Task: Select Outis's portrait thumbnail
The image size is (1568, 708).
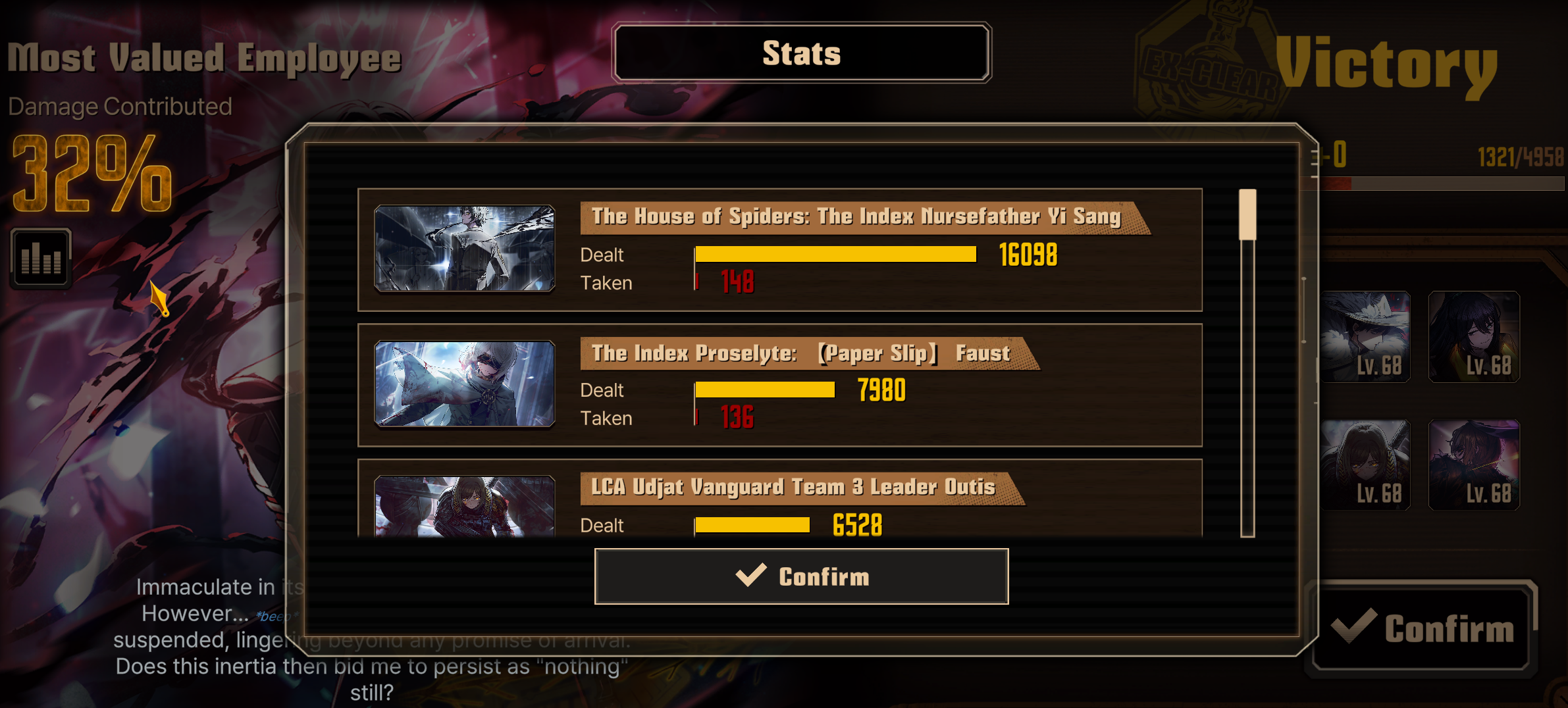Action: click(x=465, y=507)
